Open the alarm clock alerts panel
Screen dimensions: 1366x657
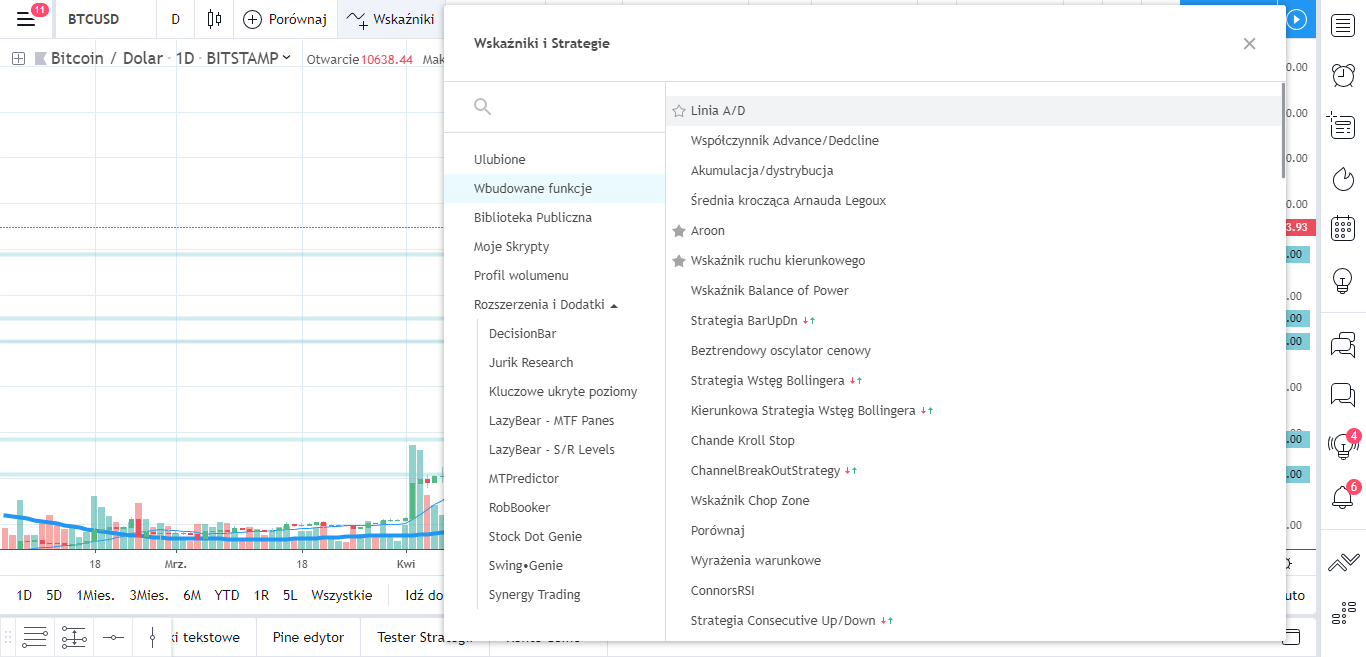[x=1342, y=76]
